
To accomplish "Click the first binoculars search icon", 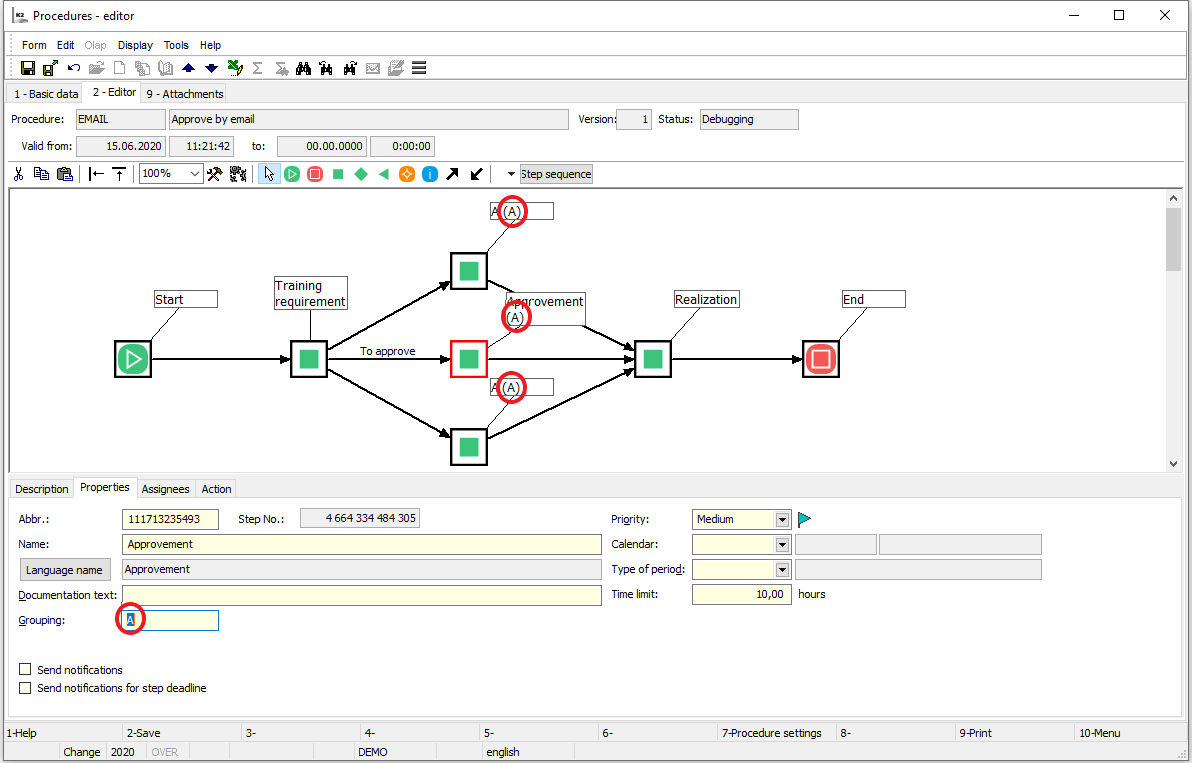I will pyautogui.click(x=303, y=68).
